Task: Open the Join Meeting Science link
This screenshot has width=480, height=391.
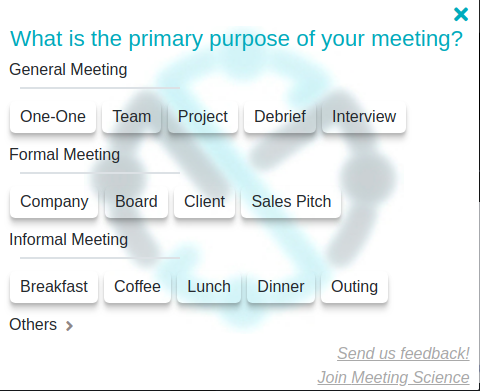Action: (393, 378)
